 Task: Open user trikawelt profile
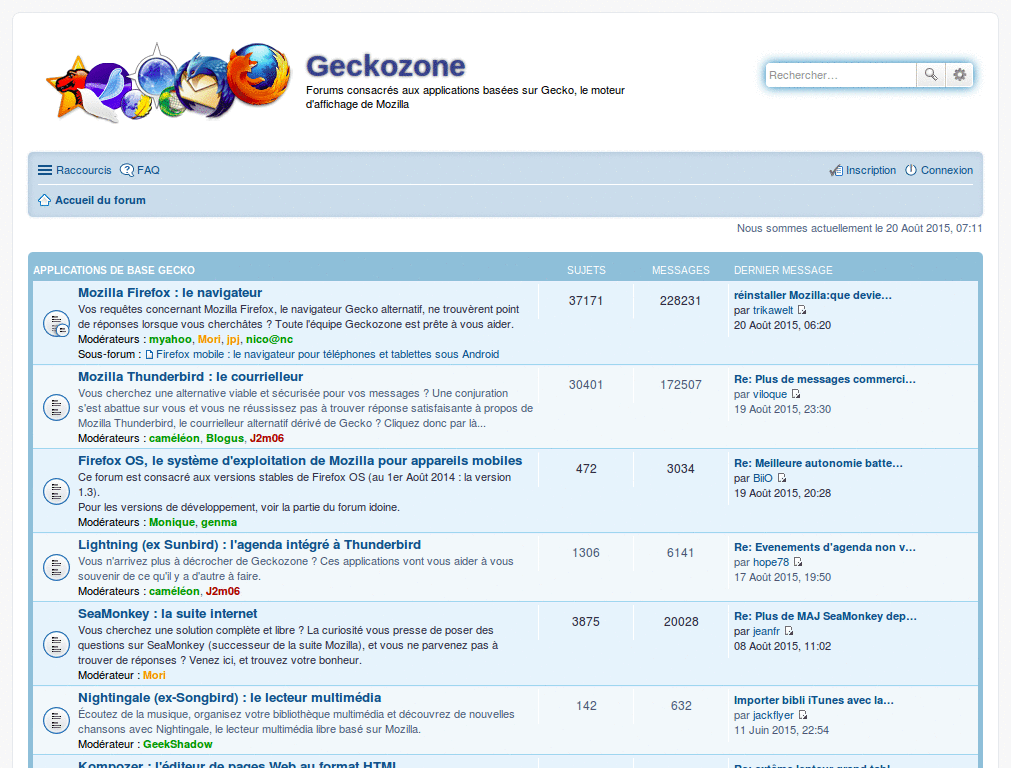tap(773, 311)
